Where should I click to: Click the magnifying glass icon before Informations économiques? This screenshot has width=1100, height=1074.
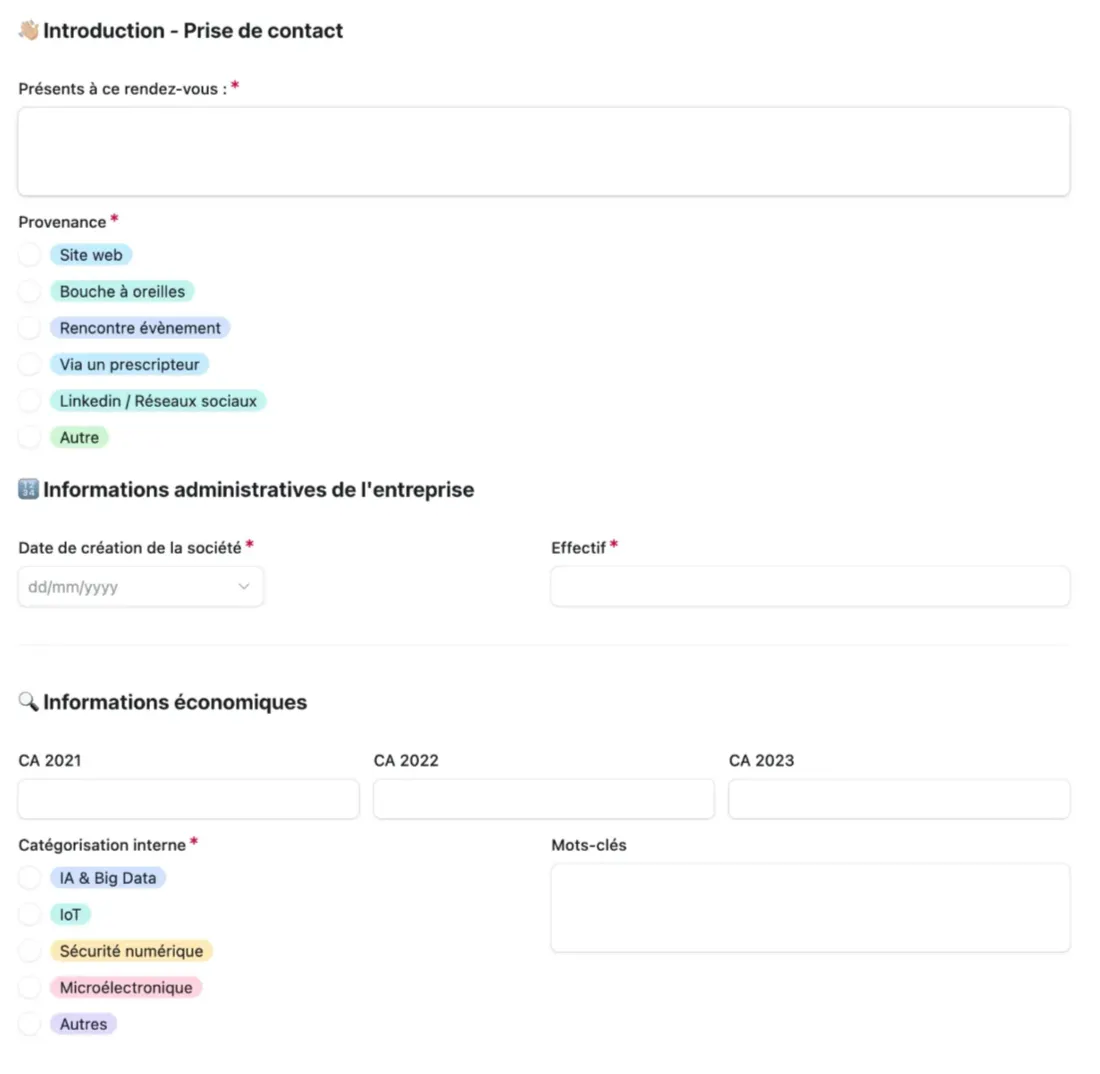tap(28, 701)
